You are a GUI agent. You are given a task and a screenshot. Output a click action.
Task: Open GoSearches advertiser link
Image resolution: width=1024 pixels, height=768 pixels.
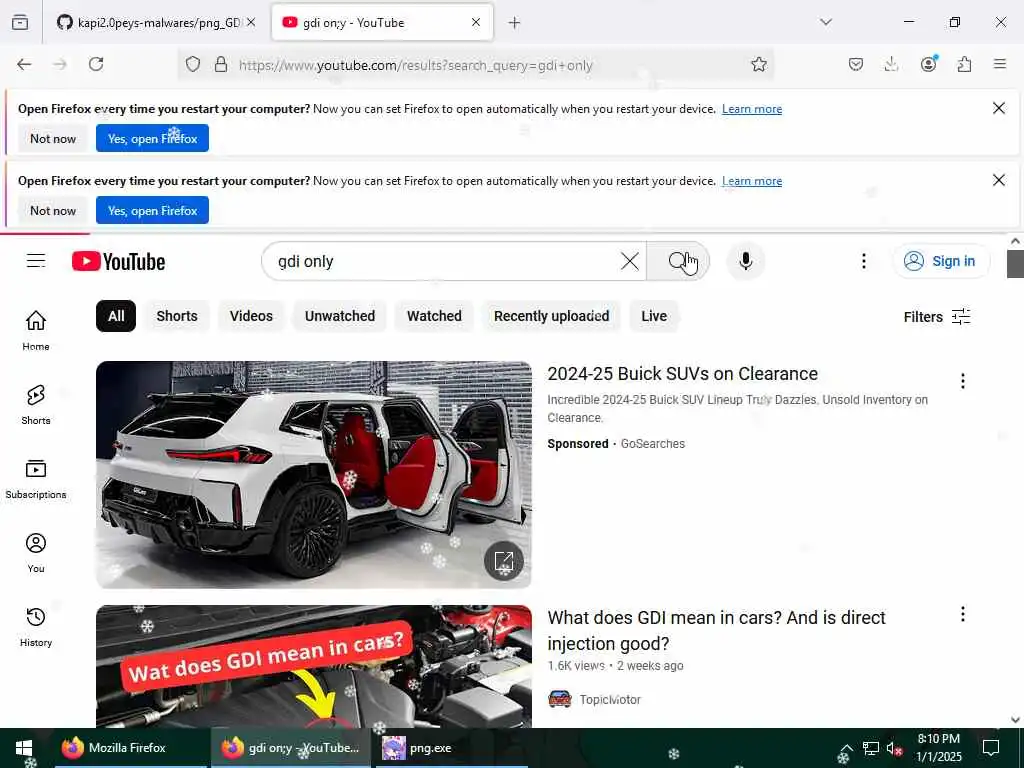click(652, 443)
